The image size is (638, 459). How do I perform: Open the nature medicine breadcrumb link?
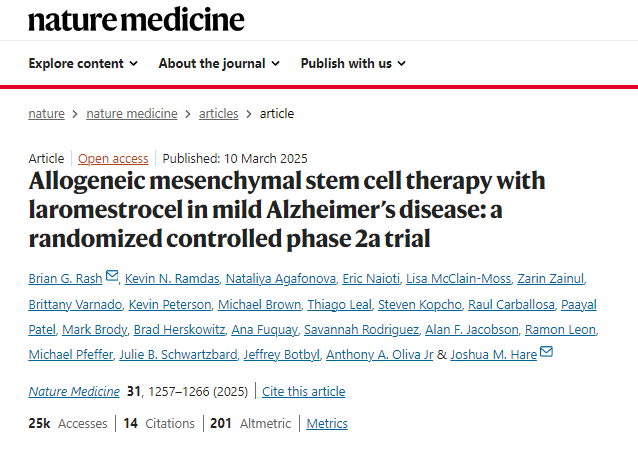(132, 114)
